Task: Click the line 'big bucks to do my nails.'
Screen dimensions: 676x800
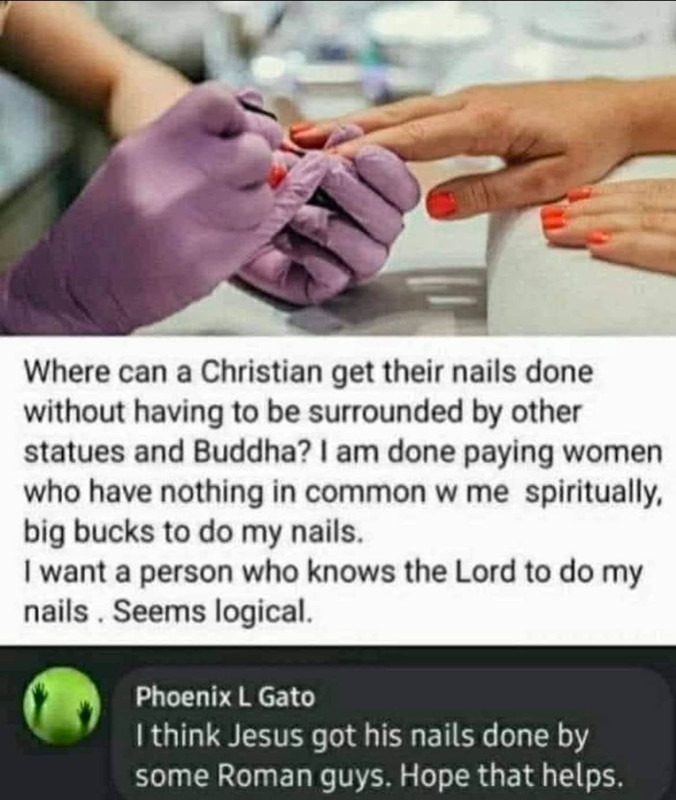Action: click(193, 532)
